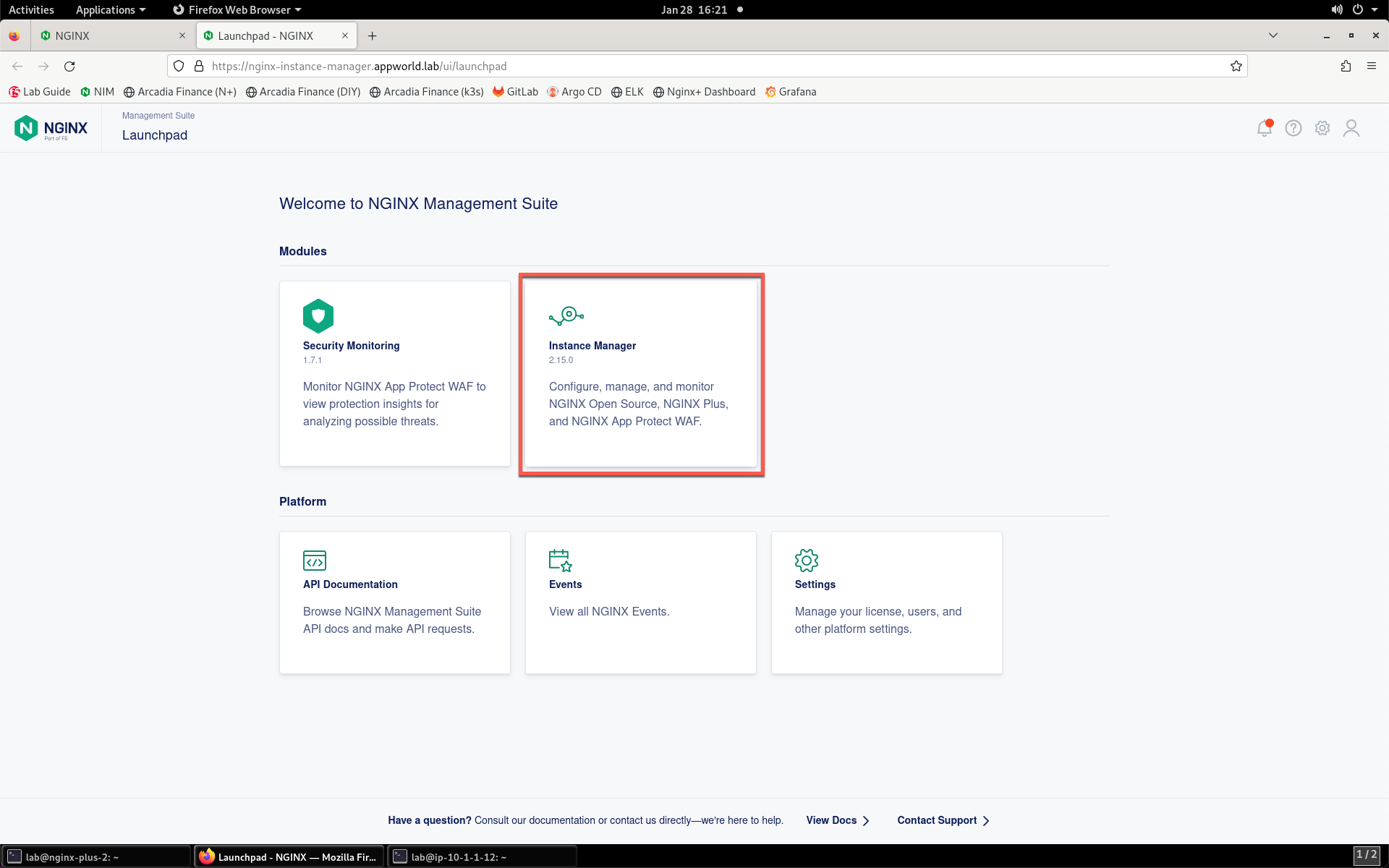This screenshot has width=1389, height=868.
Task: Switch to lab@ip-10-1-1-12 terminal in taskbar
Action: (x=482, y=856)
